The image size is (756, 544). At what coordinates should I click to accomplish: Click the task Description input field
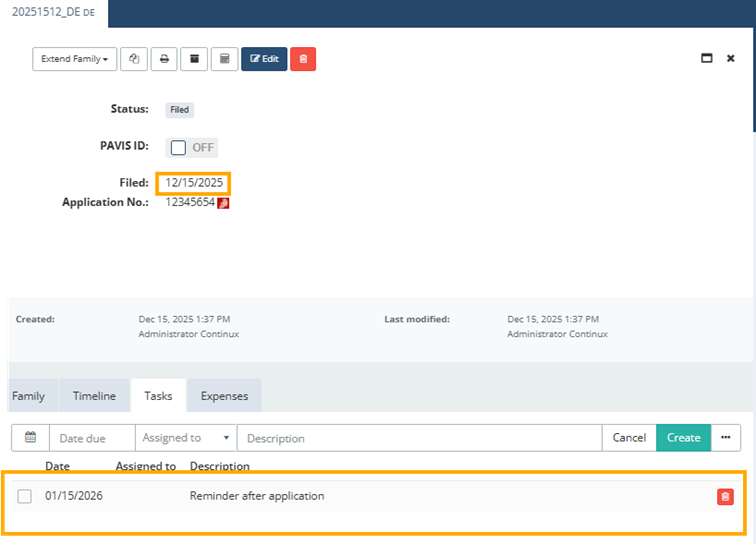419,438
